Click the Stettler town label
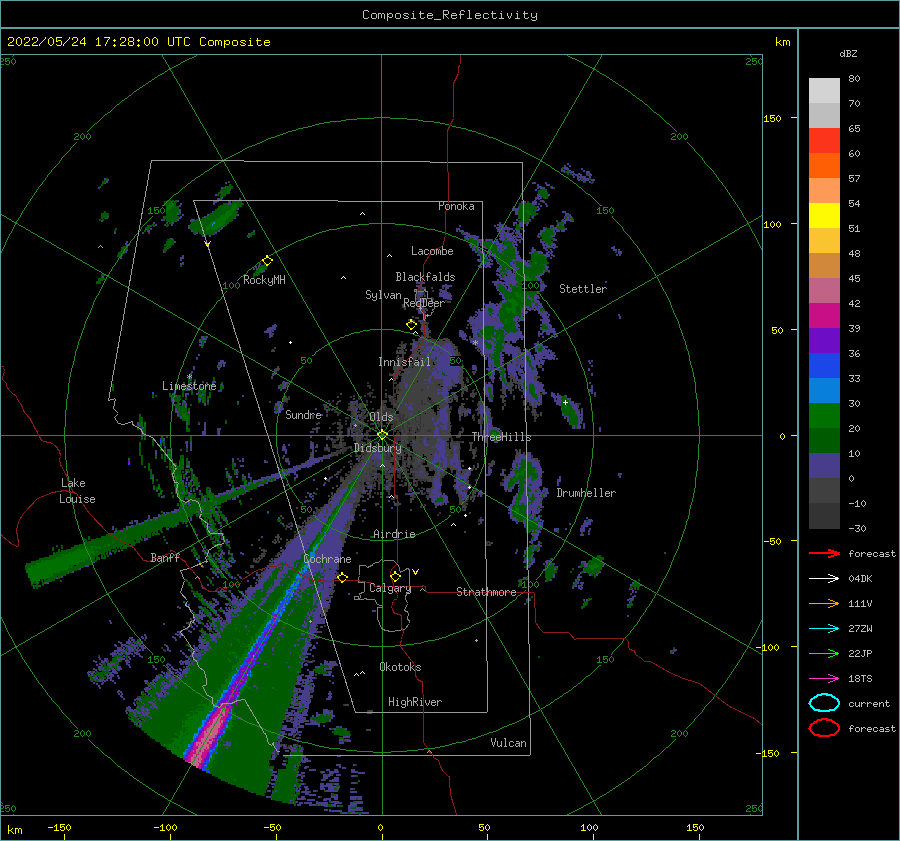Image resolution: width=900 pixels, height=841 pixels. (583, 289)
